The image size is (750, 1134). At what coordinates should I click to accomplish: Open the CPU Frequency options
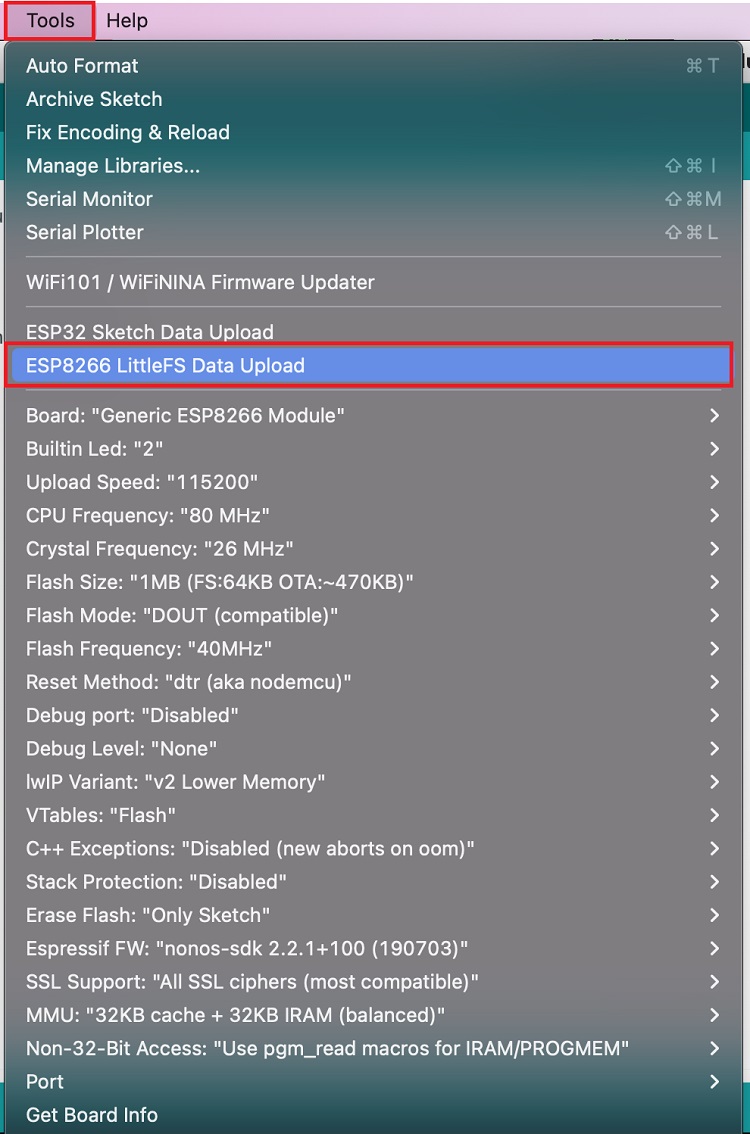tap(148, 515)
